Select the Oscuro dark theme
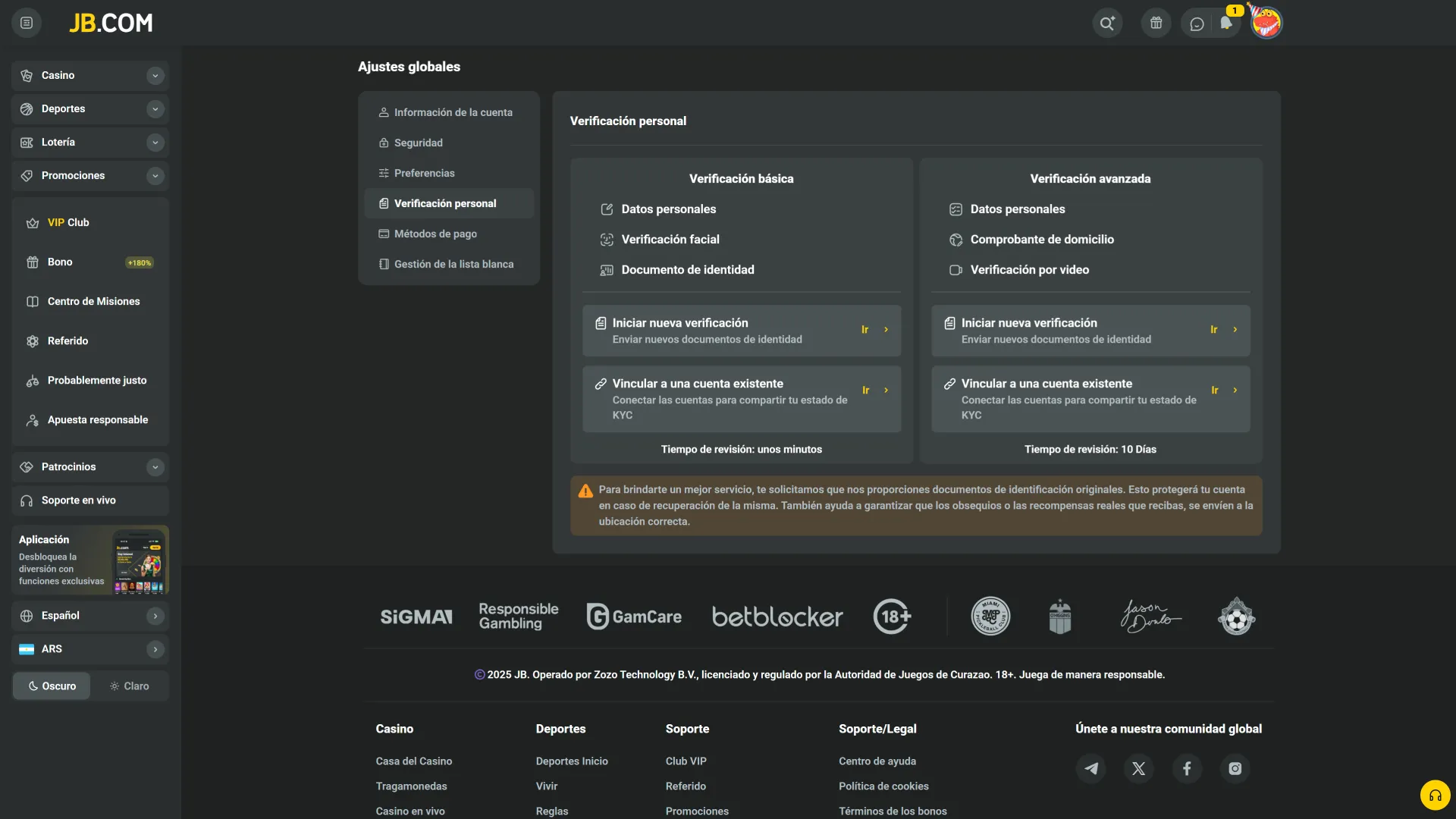This screenshot has height=819, width=1456. (52, 686)
